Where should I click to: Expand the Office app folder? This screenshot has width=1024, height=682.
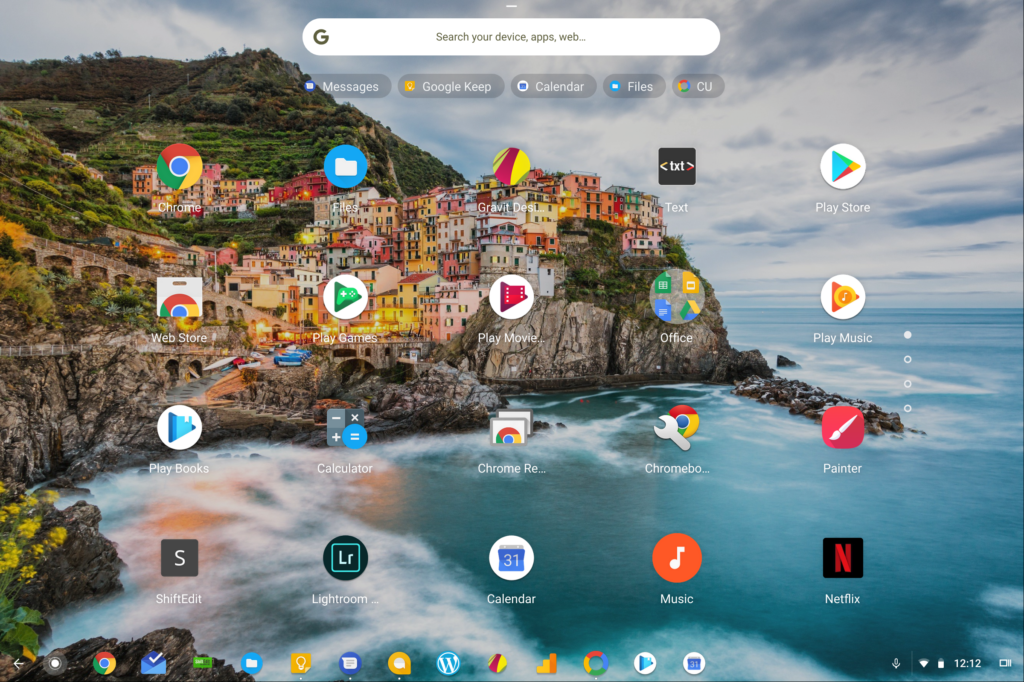point(677,298)
